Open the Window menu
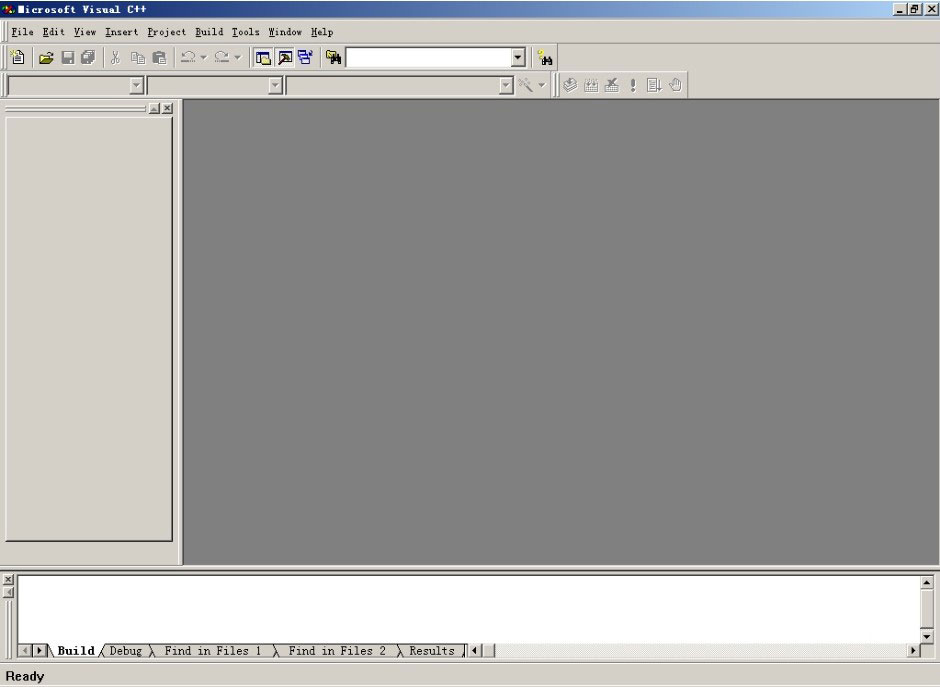This screenshot has height=687, width=940. point(285,32)
